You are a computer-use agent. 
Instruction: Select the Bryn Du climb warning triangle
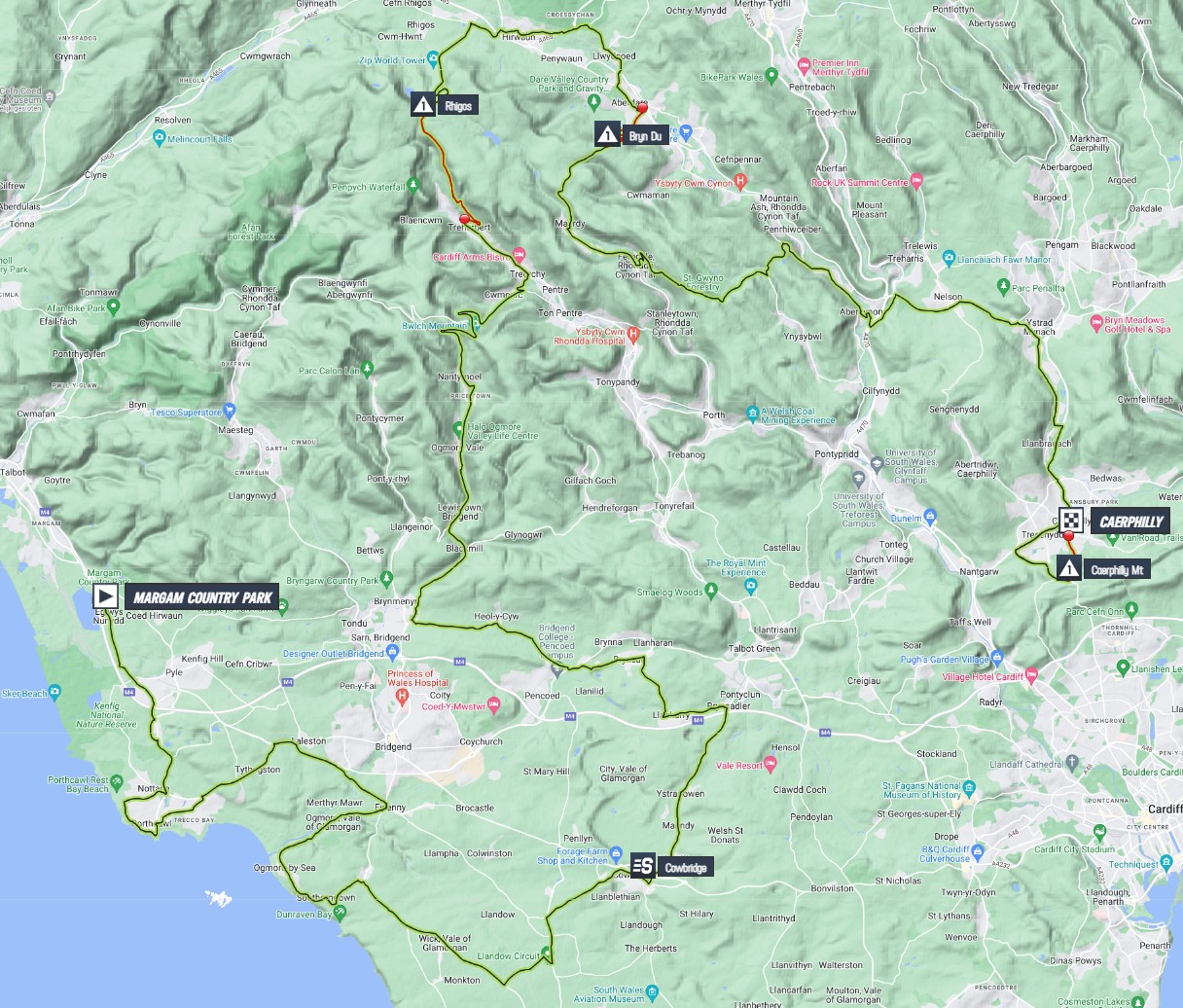607,134
